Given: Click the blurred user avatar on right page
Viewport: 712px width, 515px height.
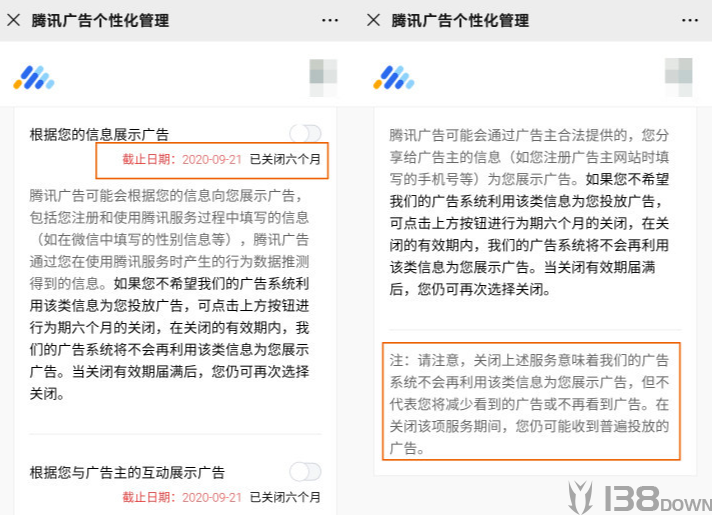Looking at the screenshot, I should [679, 77].
